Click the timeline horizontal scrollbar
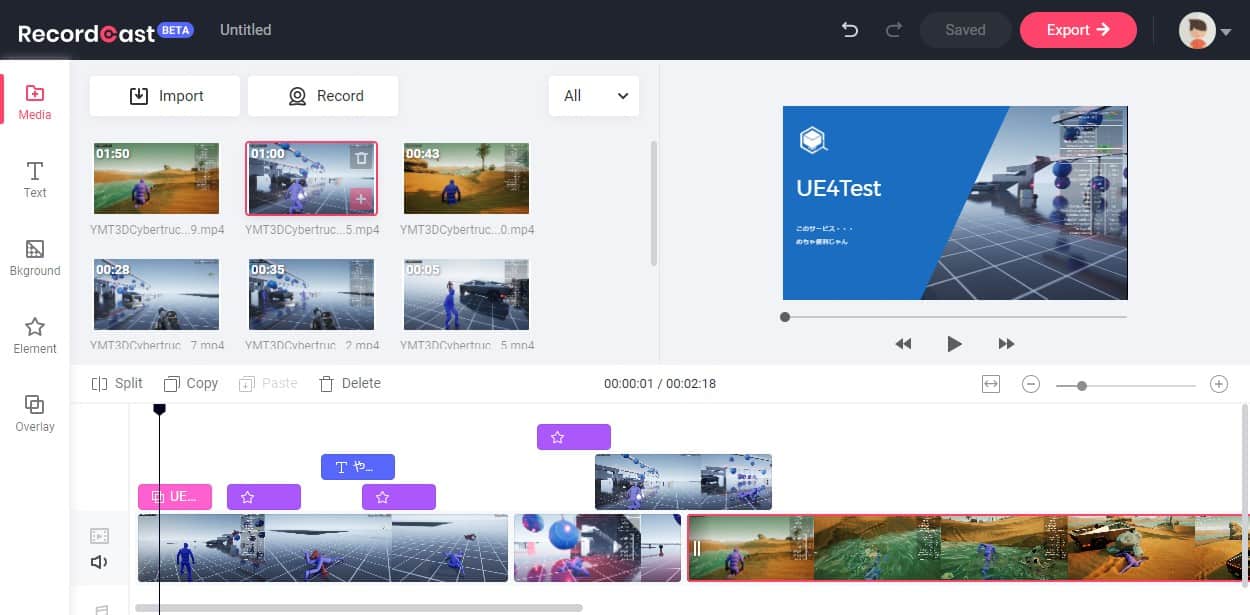The height and width of the screenshot is (615, 1250). pyautogui.click(x=358, y=607)
